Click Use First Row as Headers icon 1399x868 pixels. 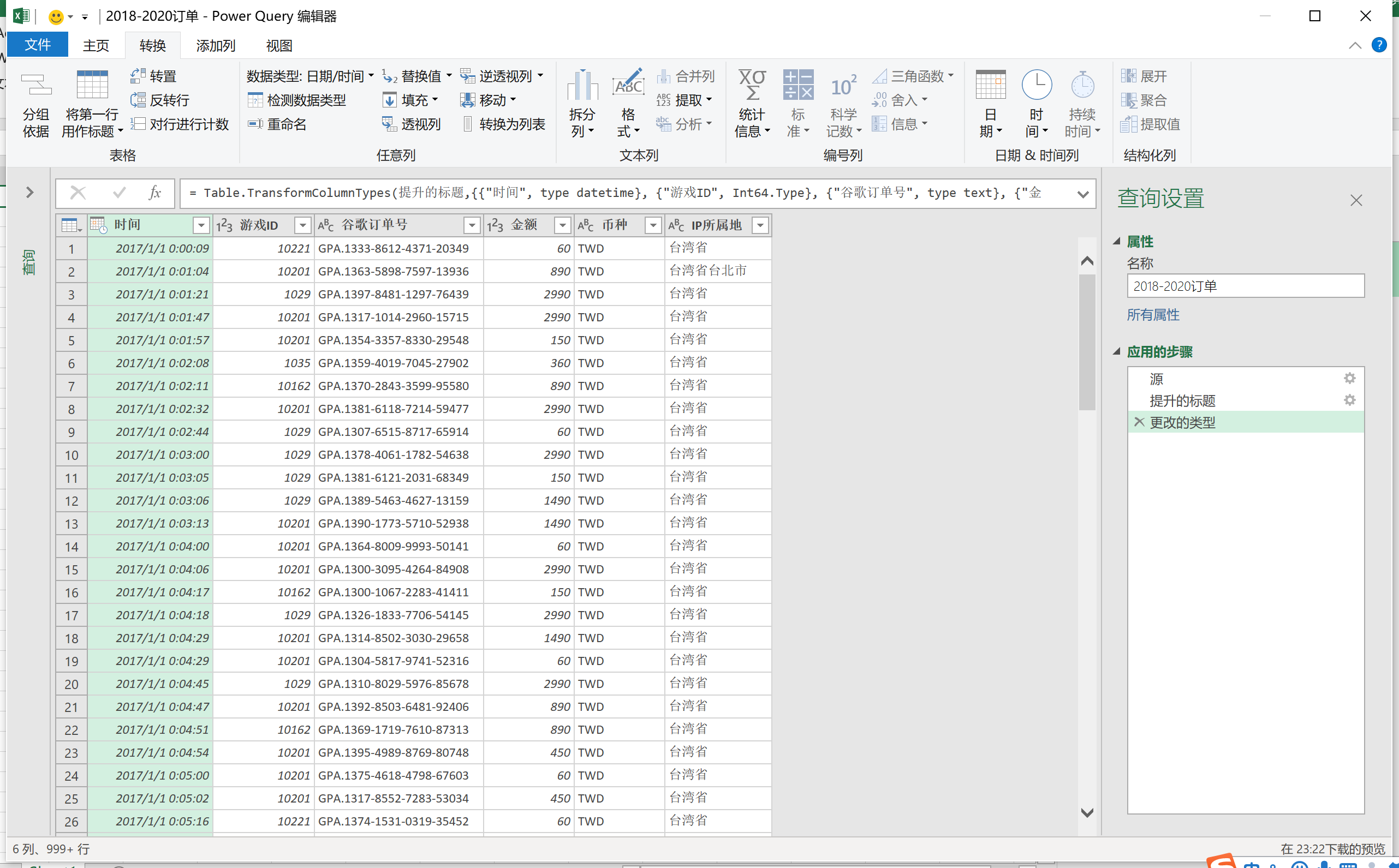click(x=92, y=85)
